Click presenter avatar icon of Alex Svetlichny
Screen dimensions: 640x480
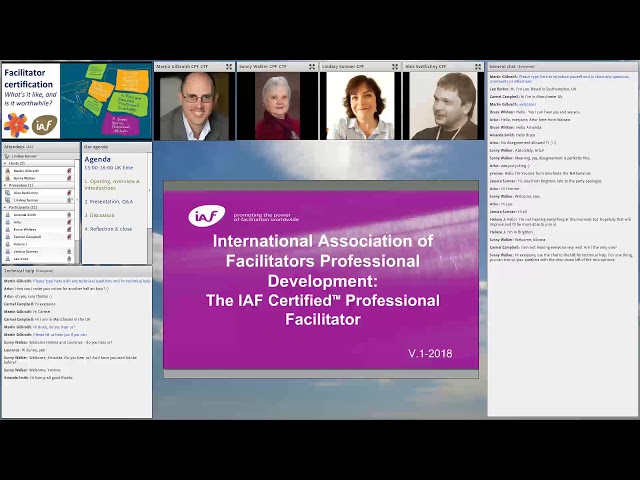click(7, 193)
